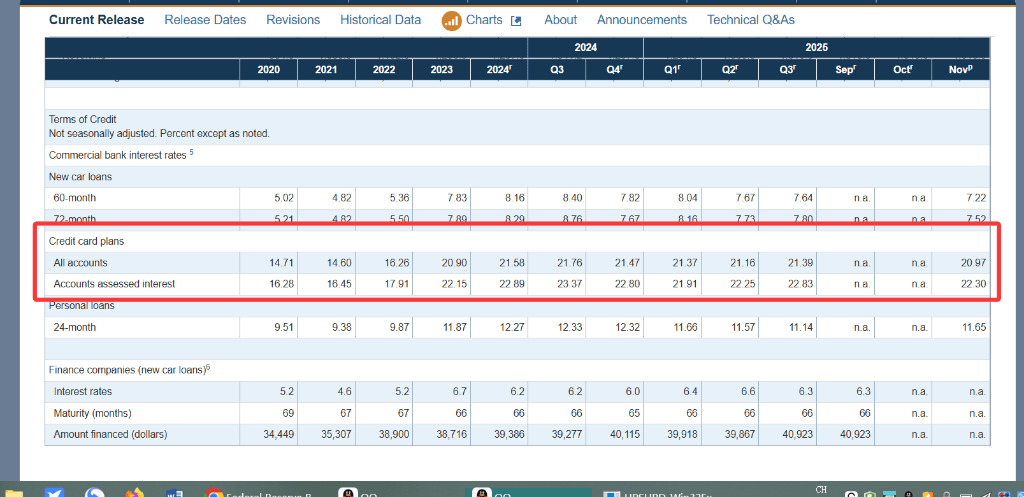The width and height of the screenshot is (1024, 497).
Task: Open the About page link
Action: (560, 20)
